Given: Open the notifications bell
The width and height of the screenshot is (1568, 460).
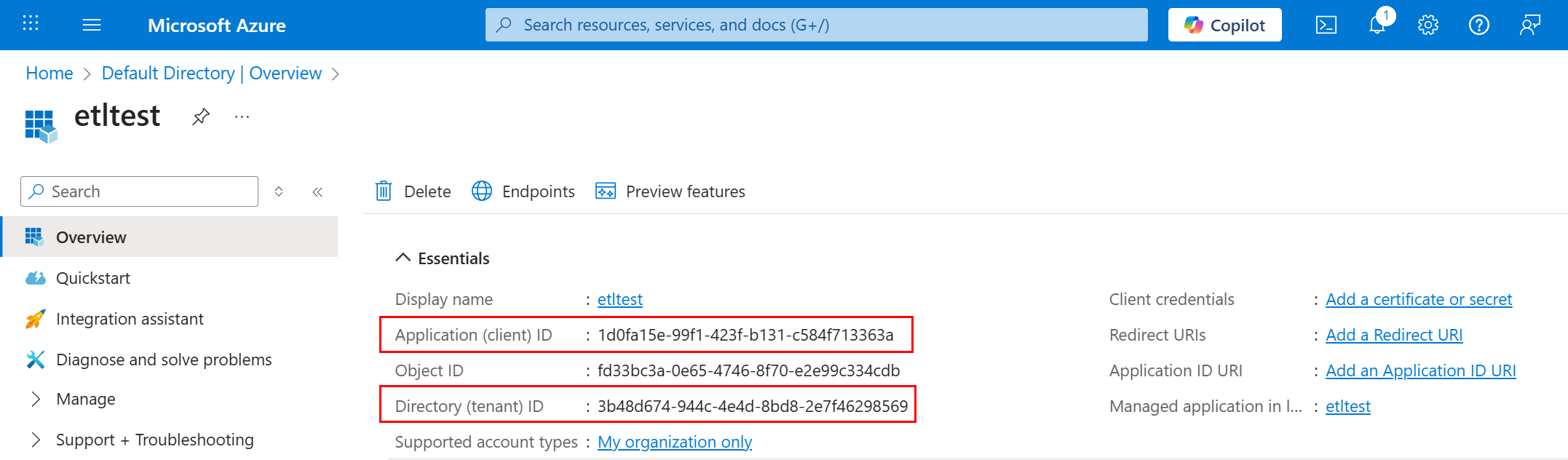Looking at the screenshot, I should tap(1377, 25).
